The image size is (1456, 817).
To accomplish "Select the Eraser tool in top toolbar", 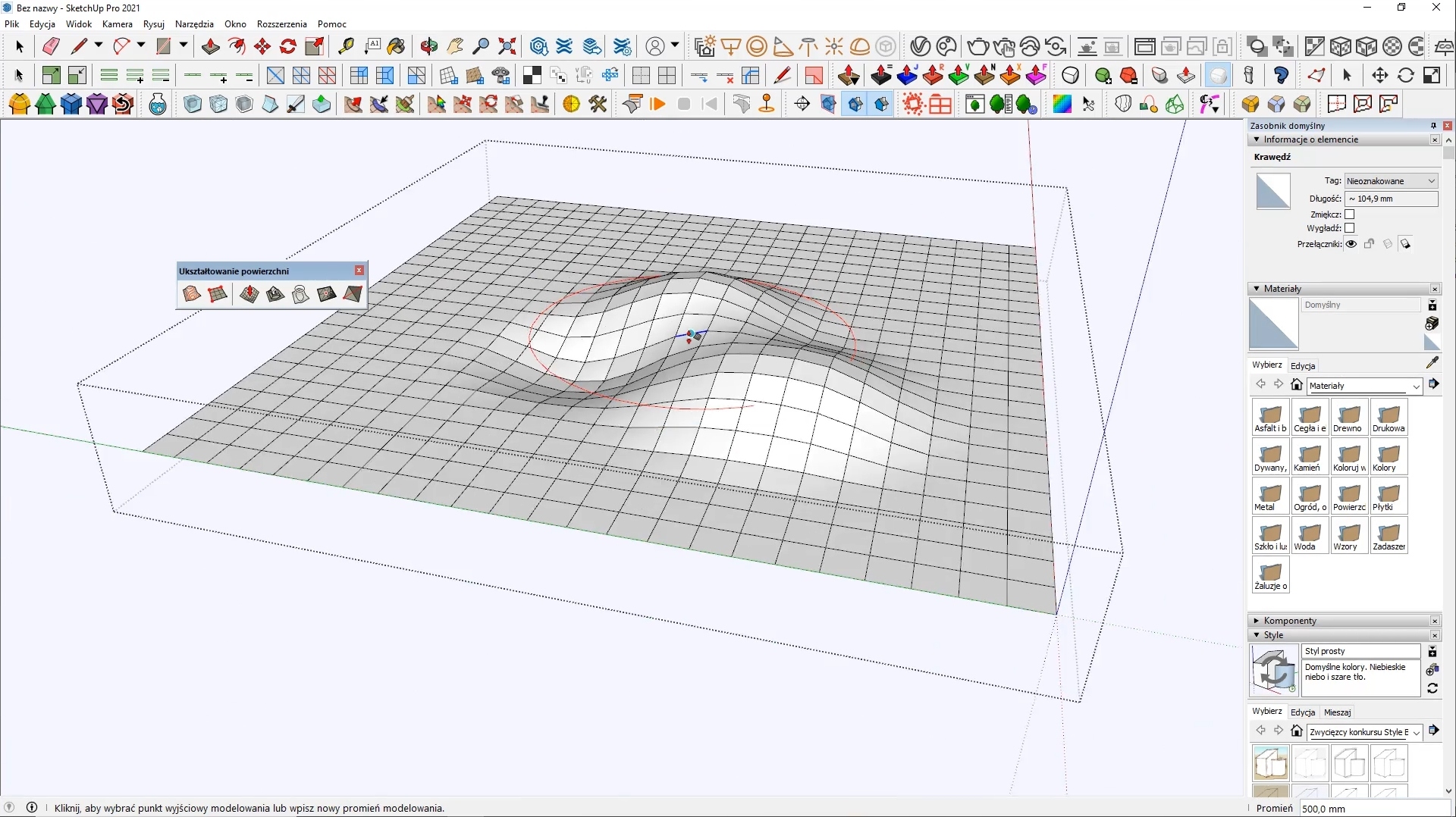I will (51, 47).
